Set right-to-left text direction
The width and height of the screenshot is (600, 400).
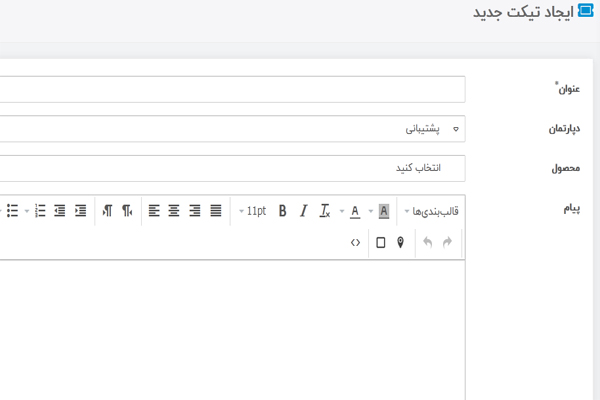pos(127,211)
